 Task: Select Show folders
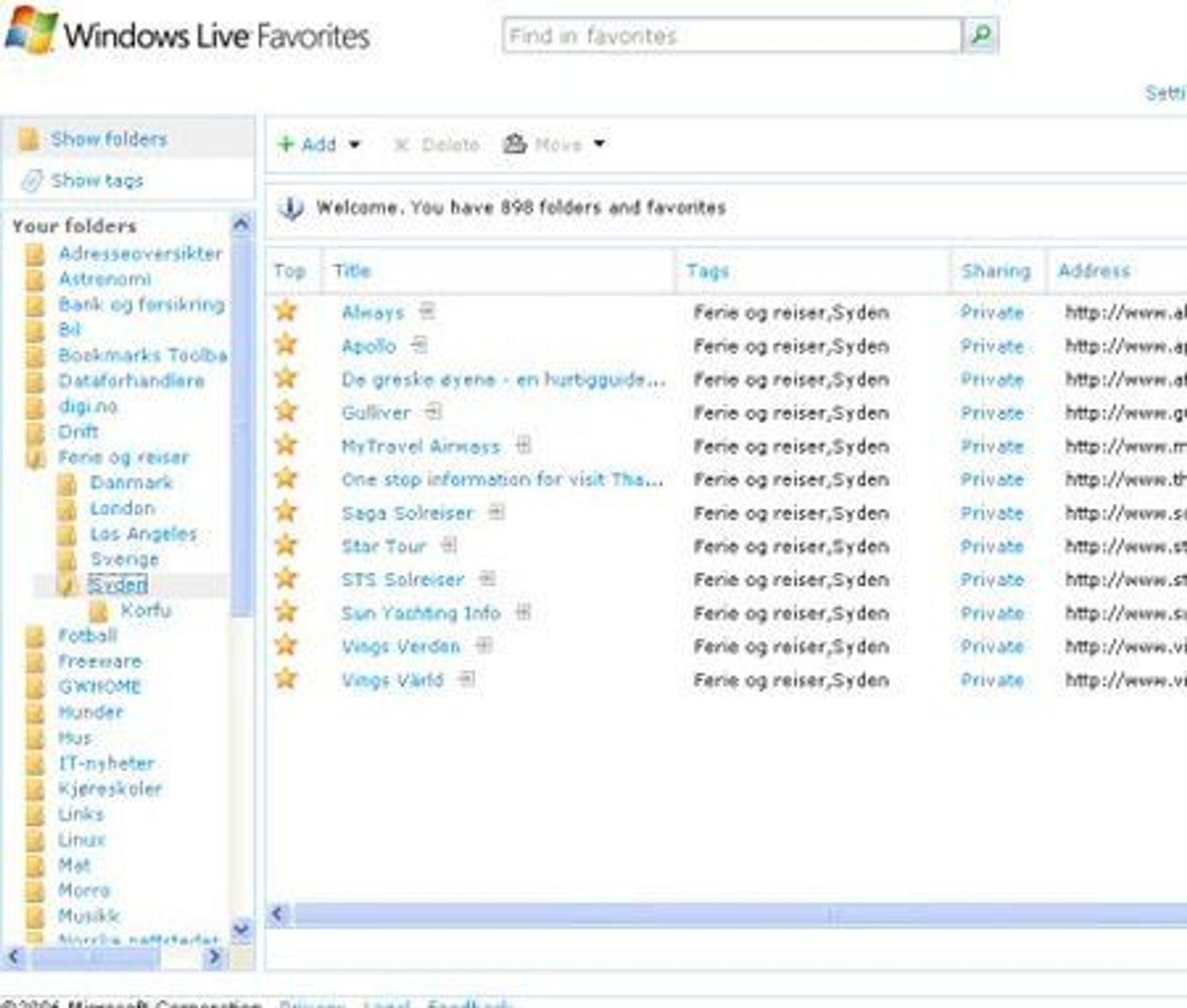tap(109, 140)
